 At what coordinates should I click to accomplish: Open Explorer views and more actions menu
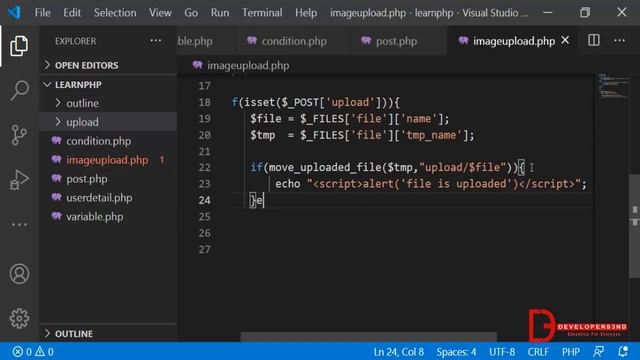click(x=156, y=41)
